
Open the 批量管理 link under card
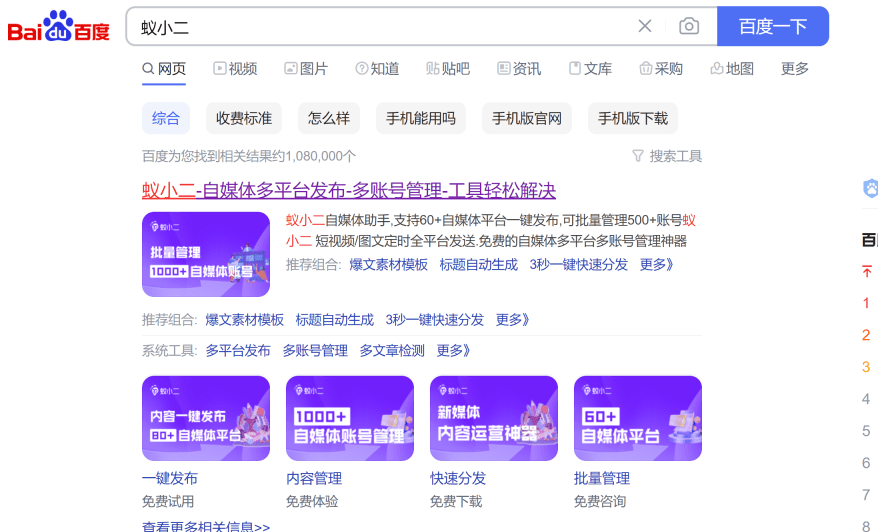coord(602,478)
